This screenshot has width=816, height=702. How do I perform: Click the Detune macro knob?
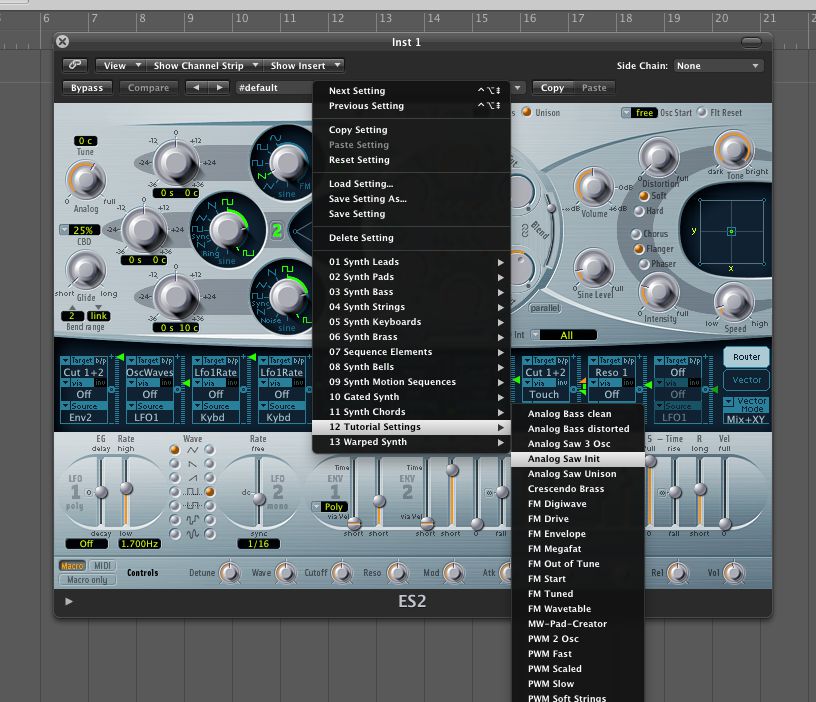click(230, 572)
